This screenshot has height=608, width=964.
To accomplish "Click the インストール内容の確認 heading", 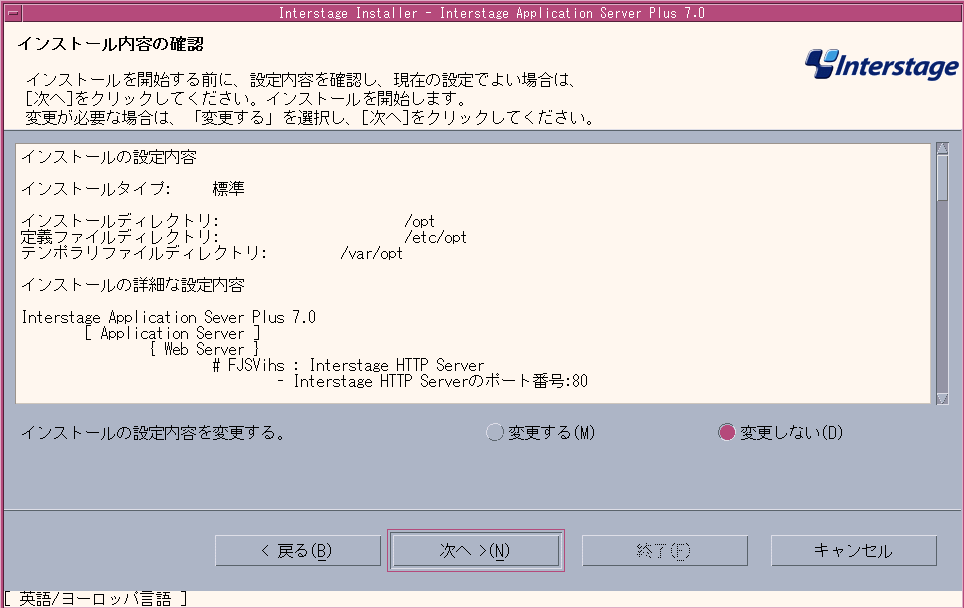I will coord(110,44).
